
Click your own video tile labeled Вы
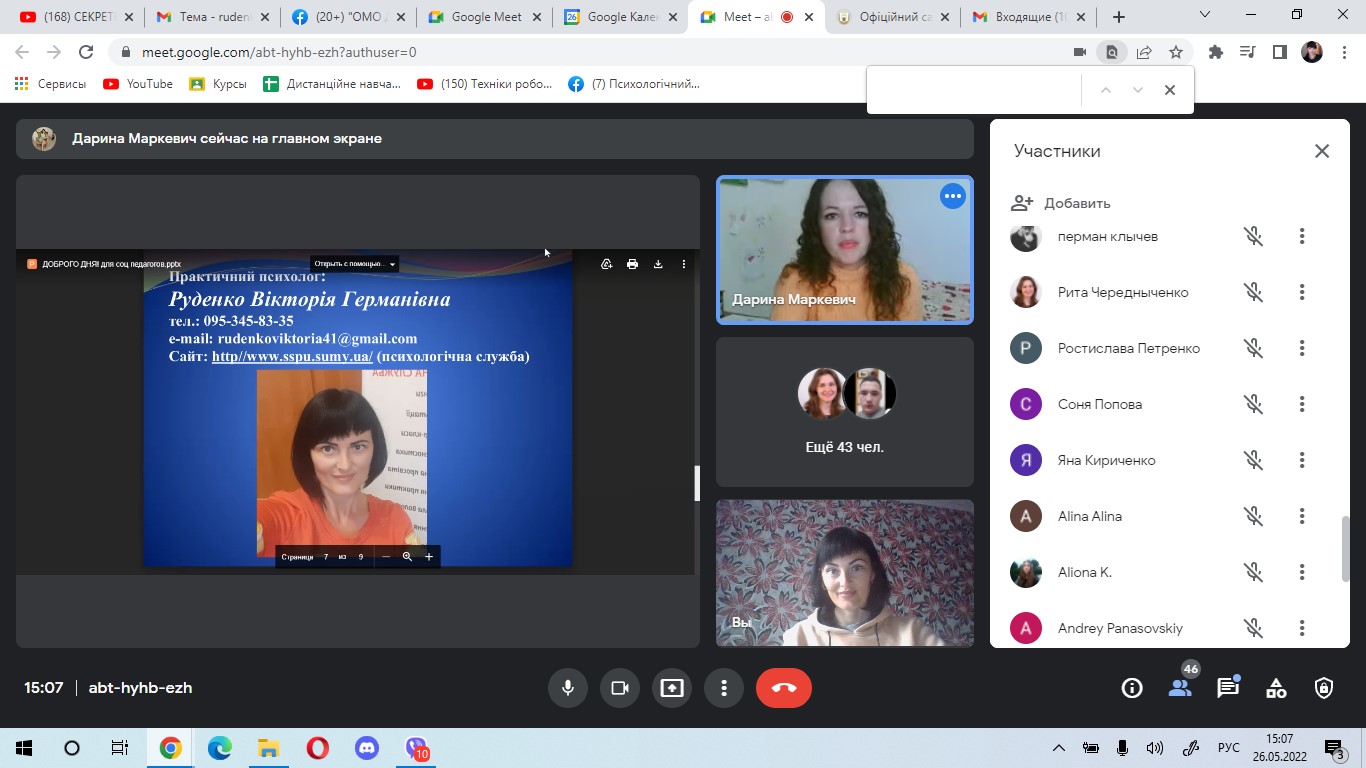pos(845,573)
